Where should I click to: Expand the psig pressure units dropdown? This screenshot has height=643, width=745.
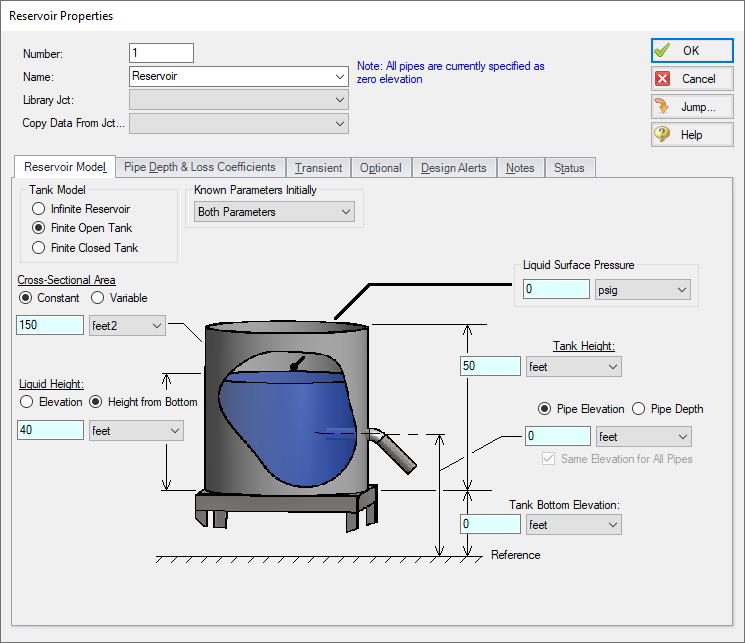[642, 289]
